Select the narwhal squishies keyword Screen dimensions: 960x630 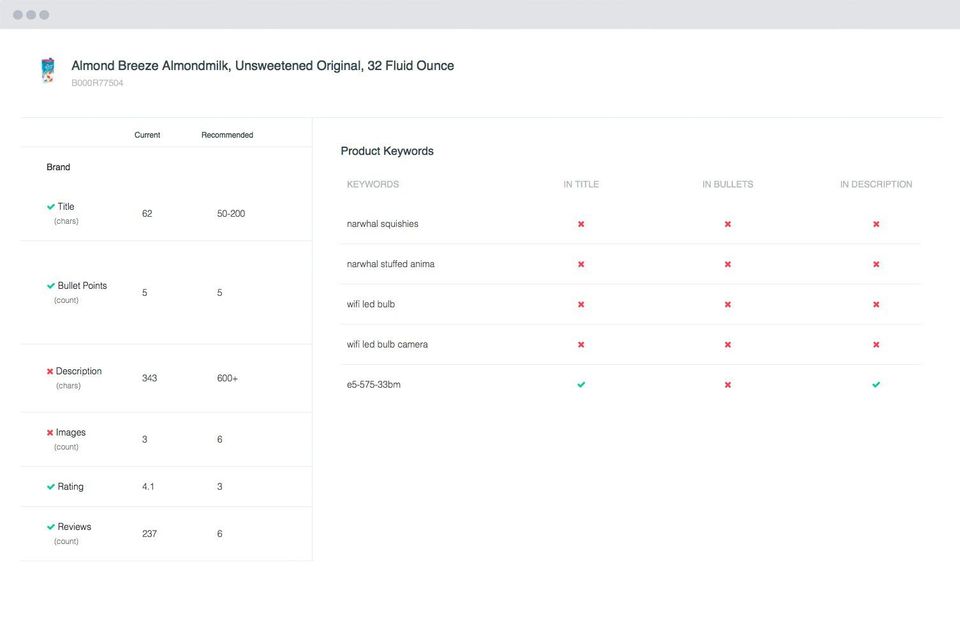[x=383, y=224]
